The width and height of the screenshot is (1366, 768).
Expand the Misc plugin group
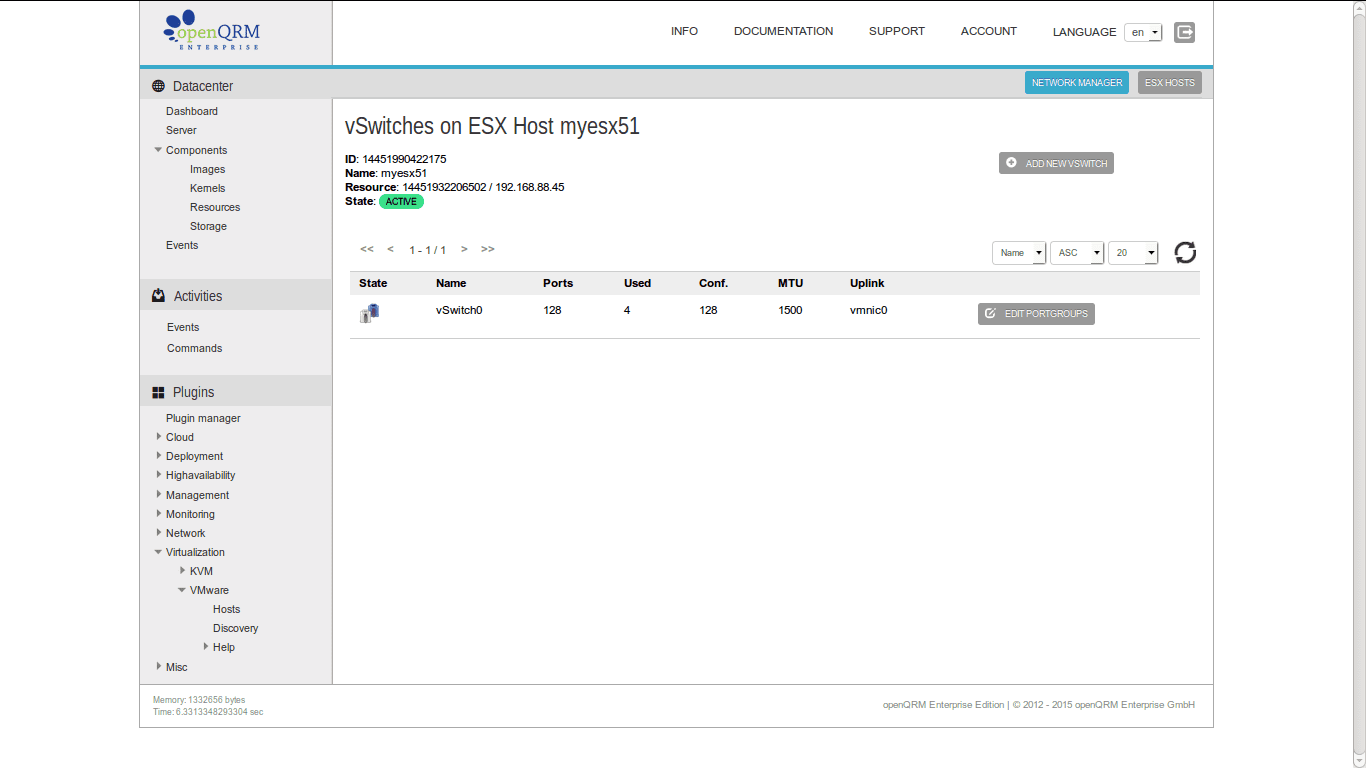click(x=158, y=667)
